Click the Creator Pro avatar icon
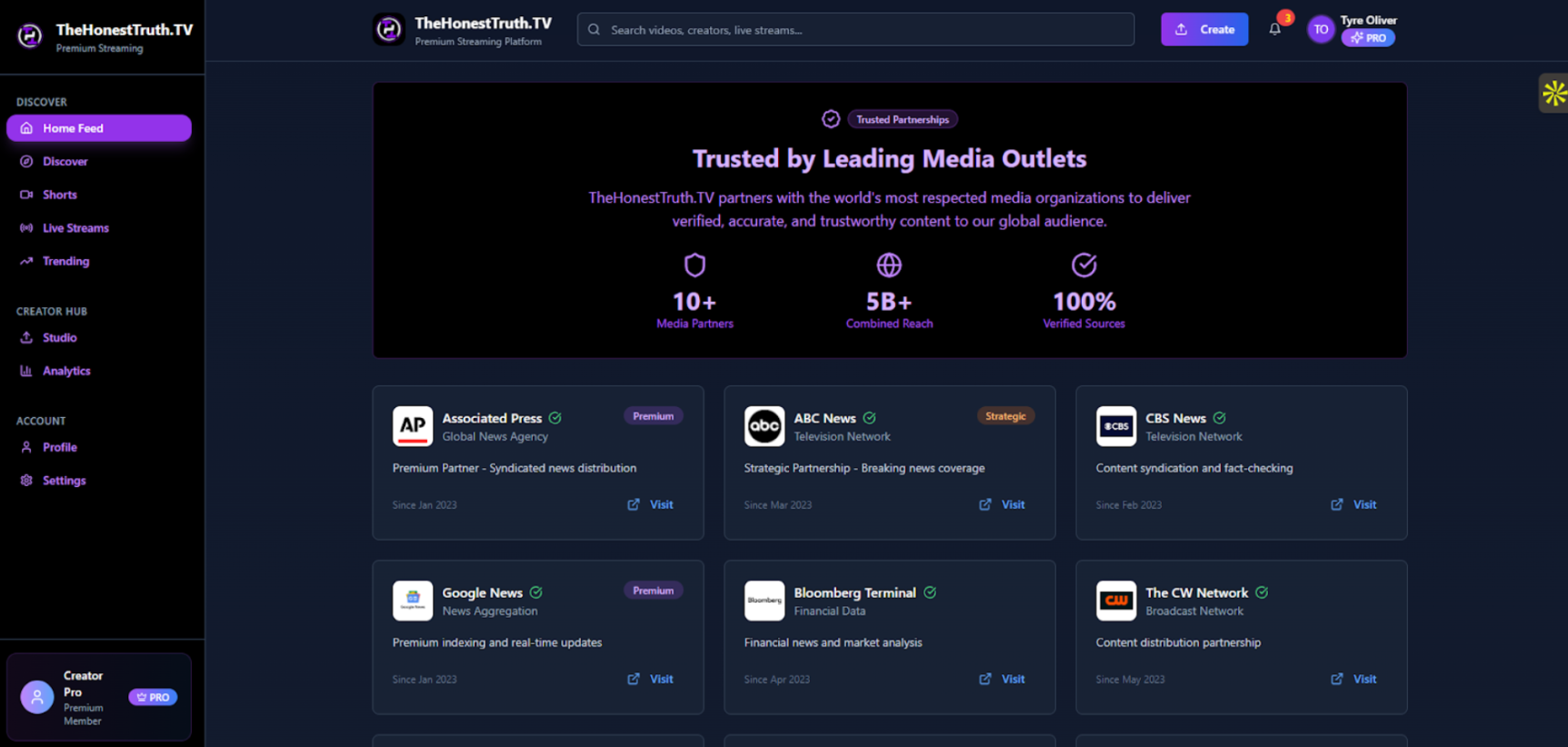Viewport: 1568px width, 747px height. (37, 697)
